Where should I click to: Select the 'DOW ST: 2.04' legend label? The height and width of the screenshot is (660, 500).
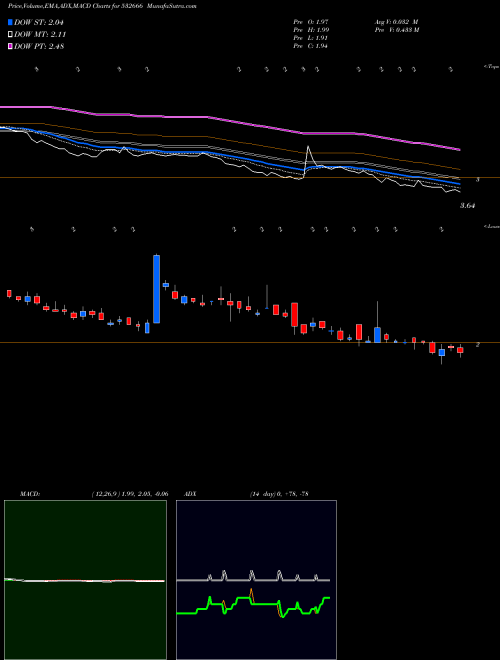[x=39, y=22]
